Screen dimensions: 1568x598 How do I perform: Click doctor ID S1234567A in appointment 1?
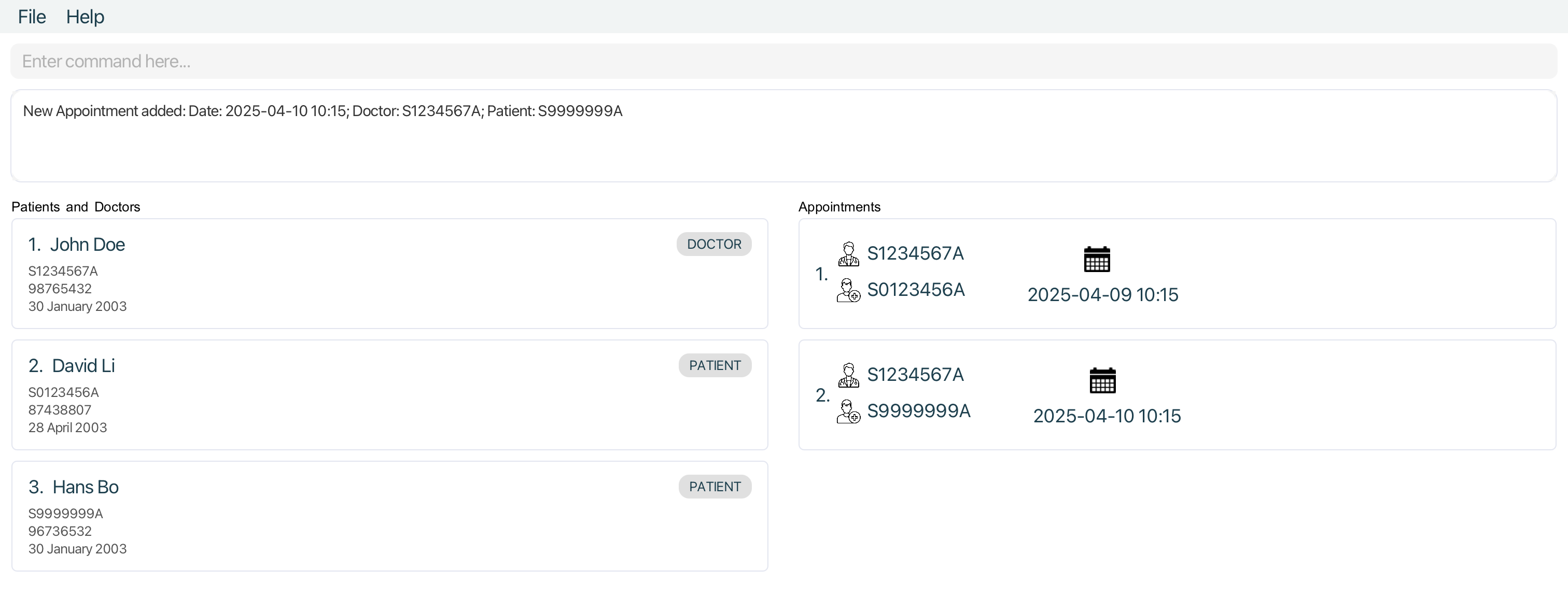pyautogui.click(x=916, y=253)
